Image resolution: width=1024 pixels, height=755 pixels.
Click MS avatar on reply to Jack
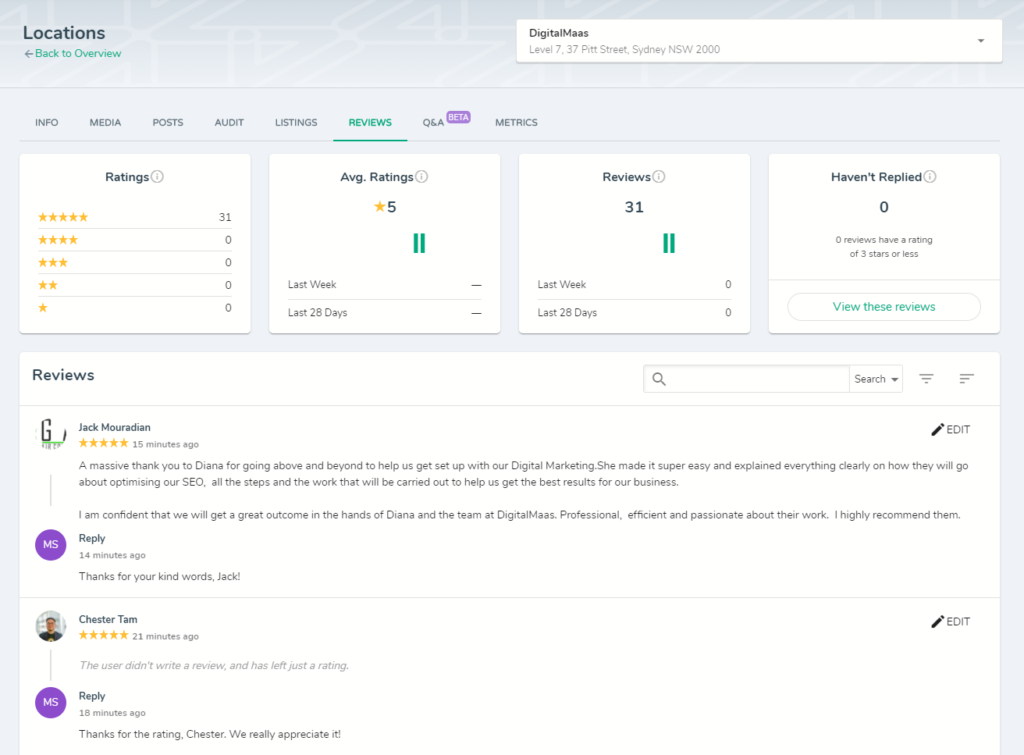pyautogui.click(x=51, y=545)
